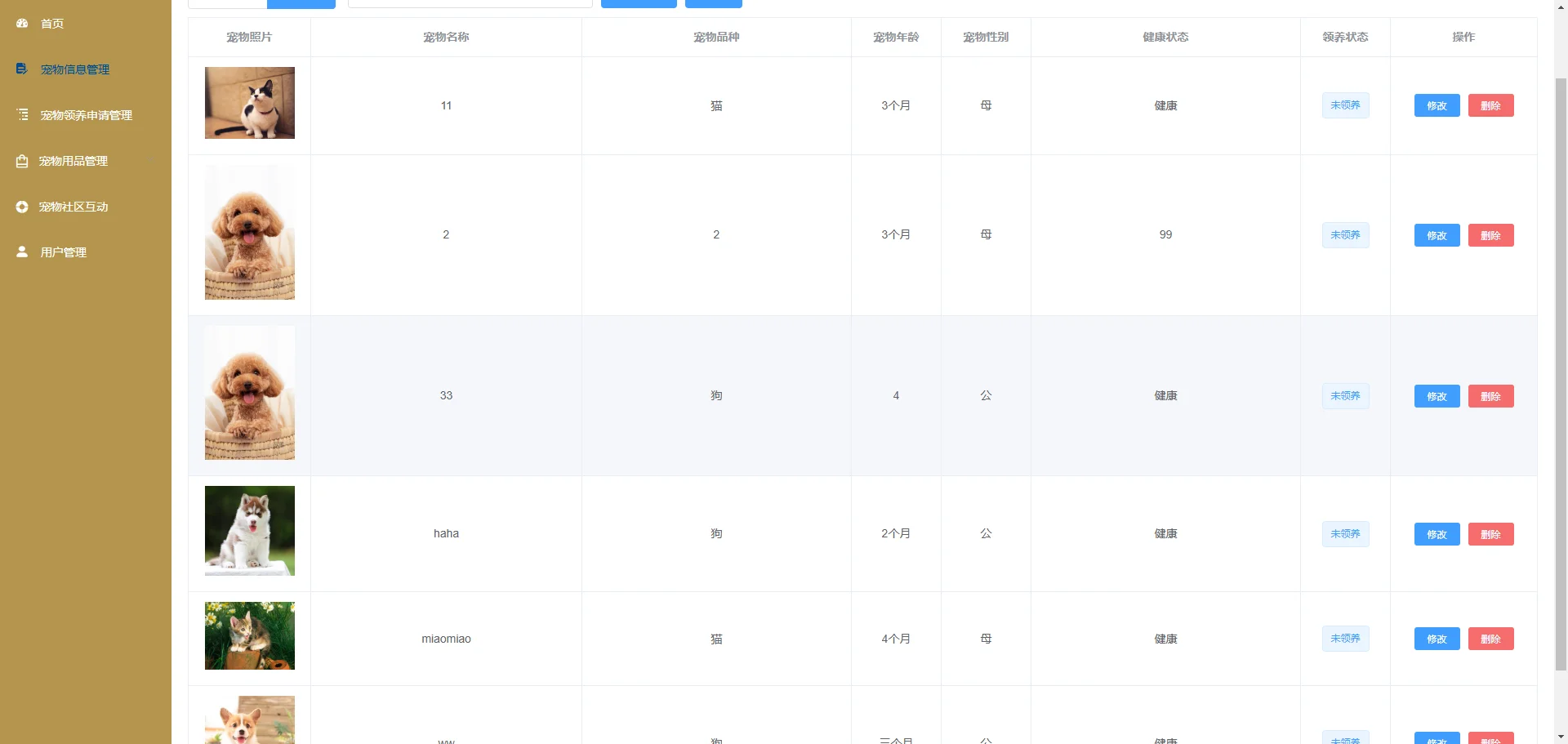
Task: Click the 未领养 tag for pet haha
Action: tap(1346, 534)
